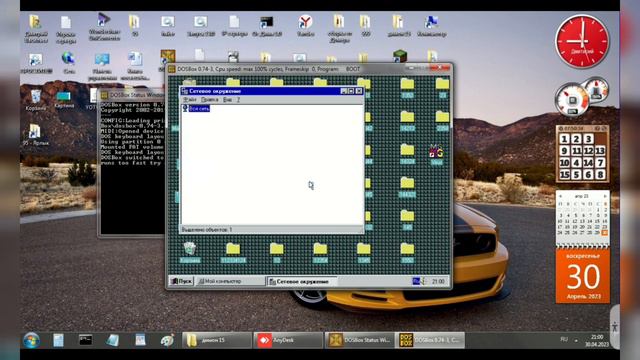Select the colorful shortcut icon on Windows 95 desktop
This screenshot has height=360, width=640.
(x=436, y=154)
